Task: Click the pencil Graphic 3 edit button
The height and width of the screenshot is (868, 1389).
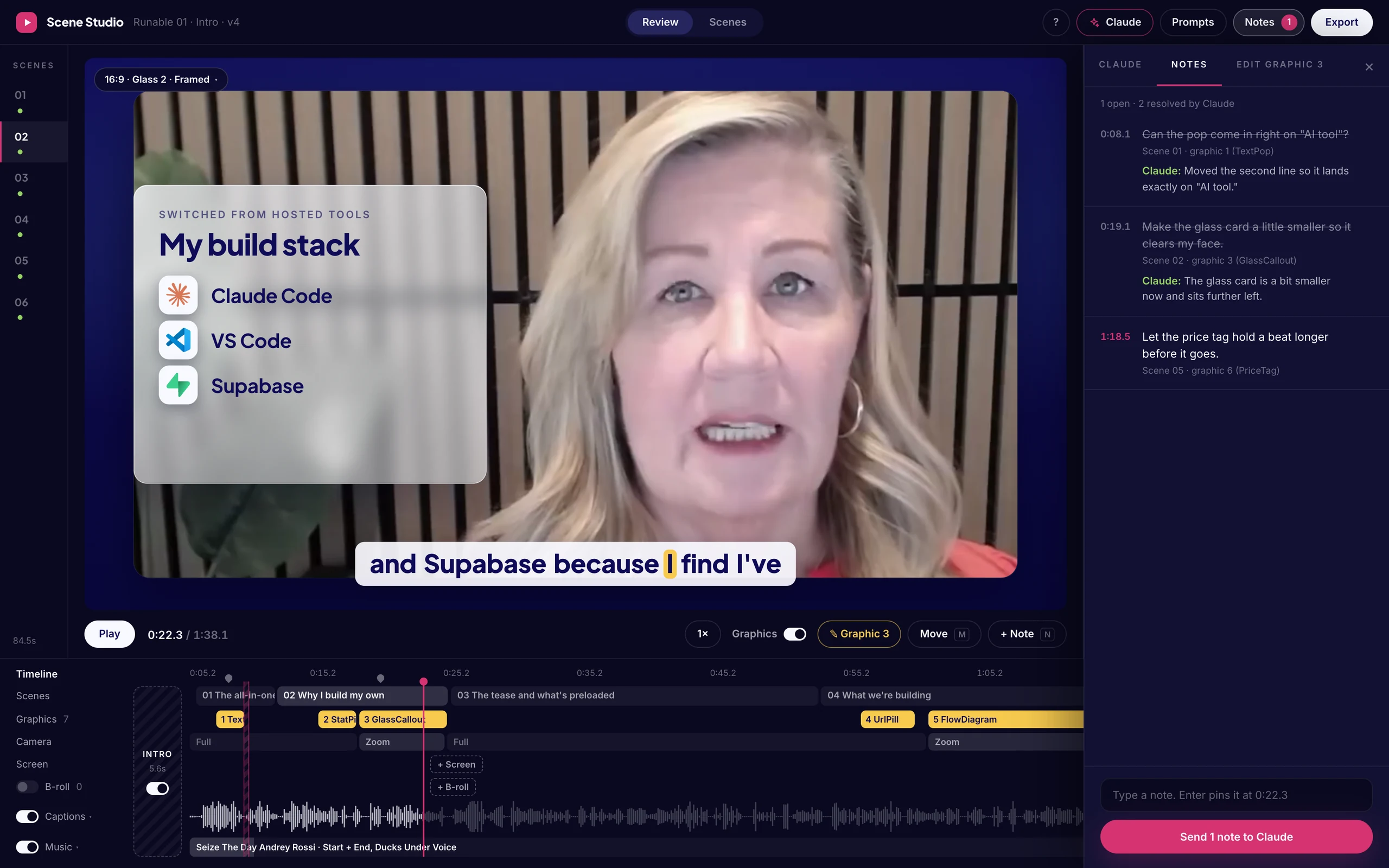Action: point(859,634)
